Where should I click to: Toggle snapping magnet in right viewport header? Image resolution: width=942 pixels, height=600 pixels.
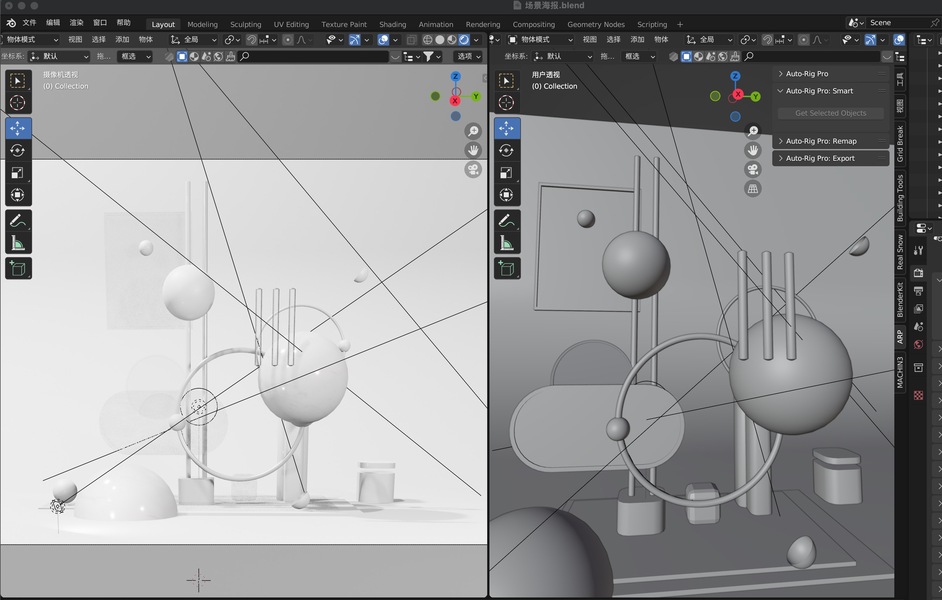(767, 40)
